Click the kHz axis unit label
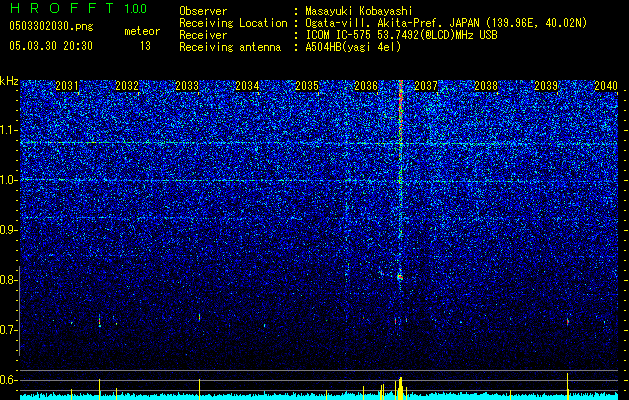Viewport: 629px width, 400px height. click(x=9, y=81)
